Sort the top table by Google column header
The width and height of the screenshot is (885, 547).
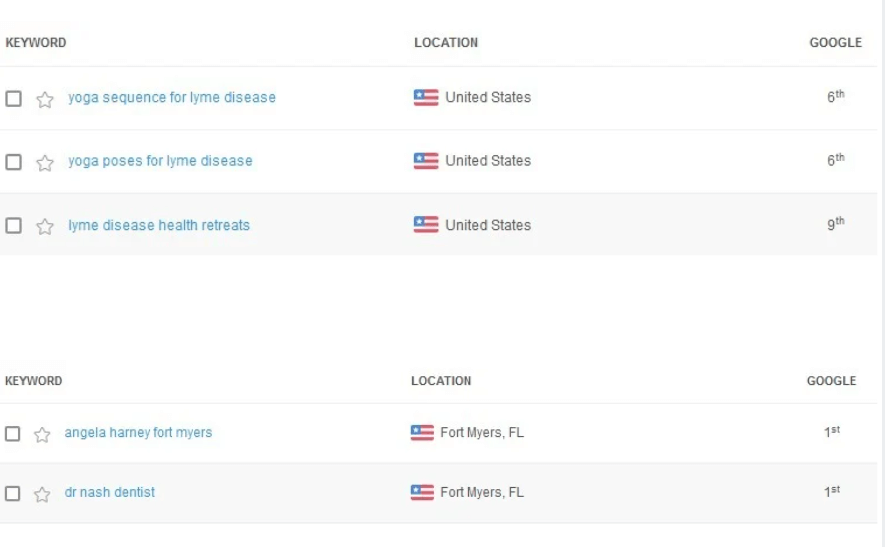click(835, 43)
